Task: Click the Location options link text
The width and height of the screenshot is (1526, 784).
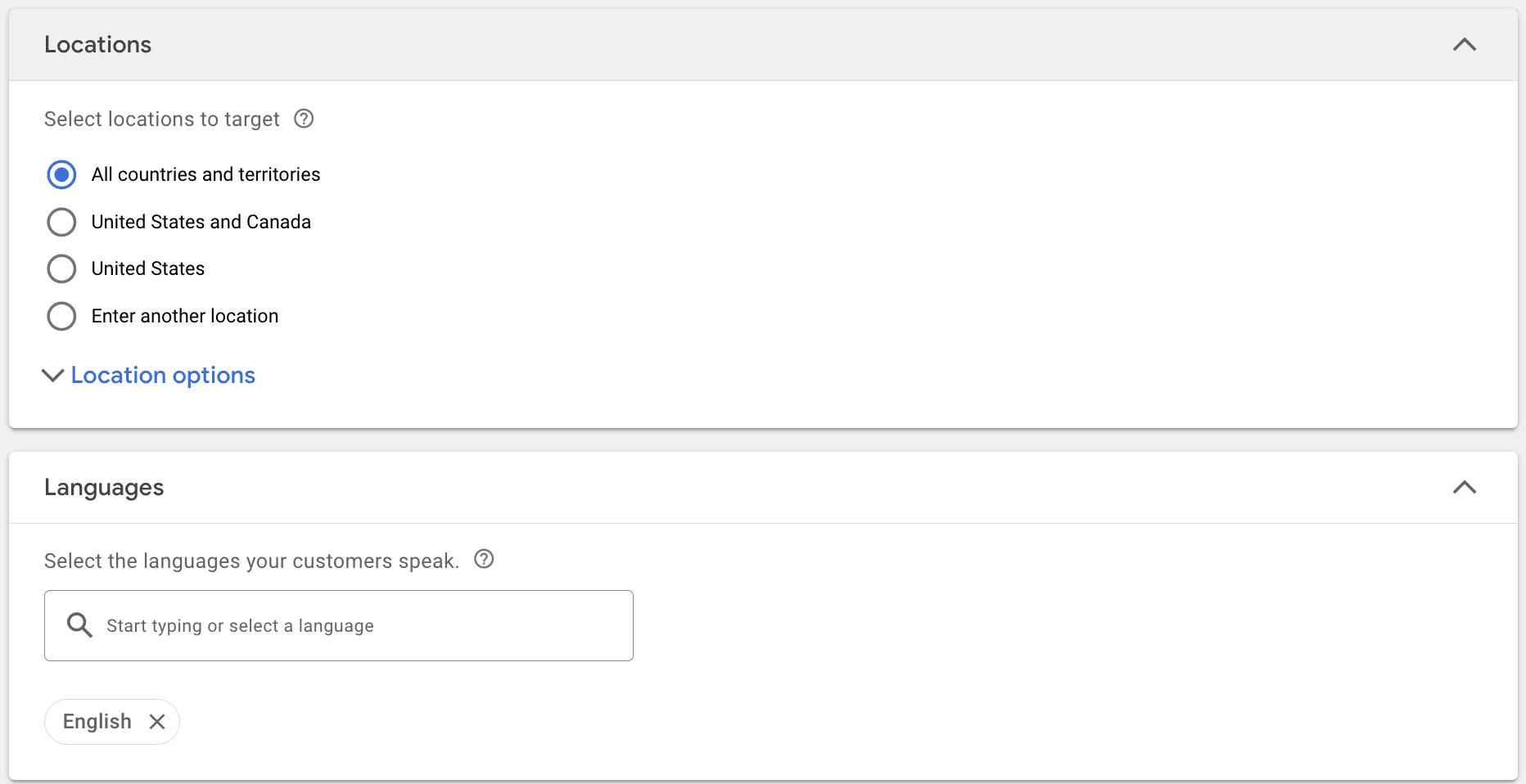Action: coord(163,376)
